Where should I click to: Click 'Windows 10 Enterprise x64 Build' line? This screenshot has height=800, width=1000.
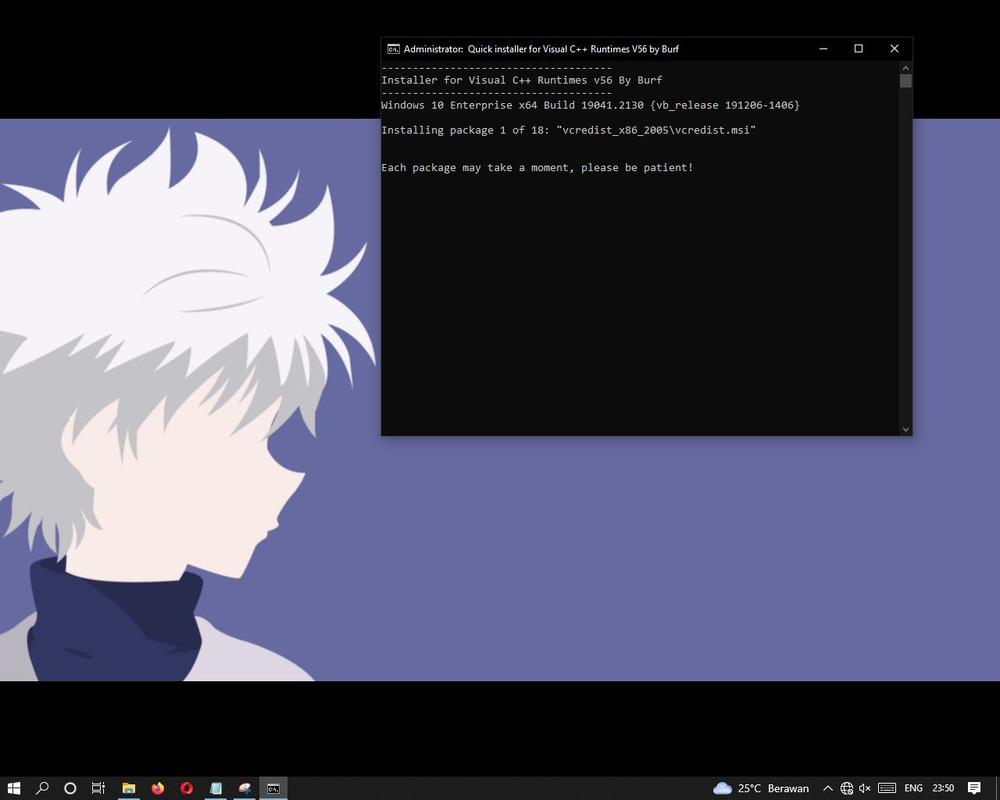[590, 105]
